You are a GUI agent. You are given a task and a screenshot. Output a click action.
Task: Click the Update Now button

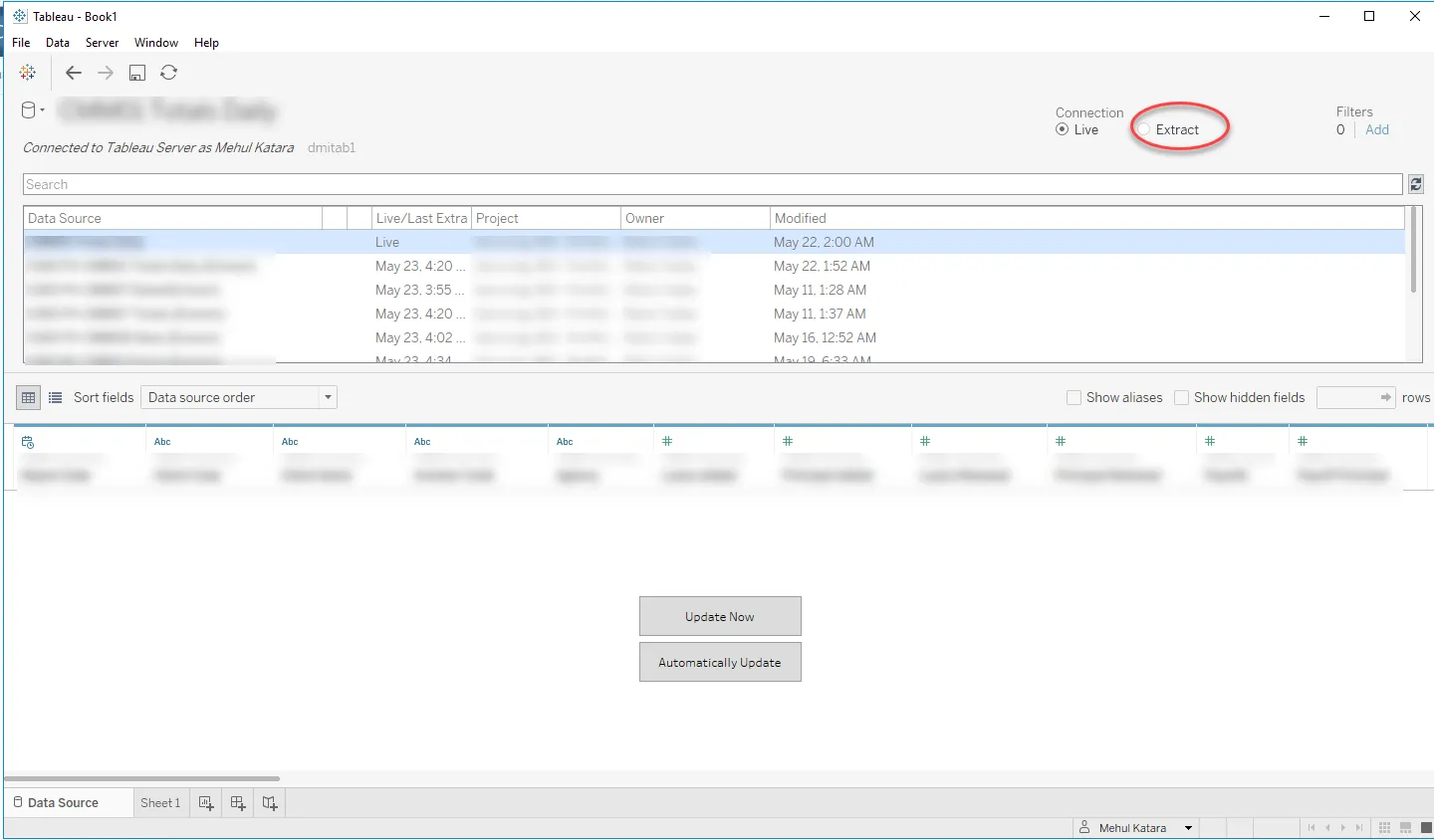coord(720,617)
